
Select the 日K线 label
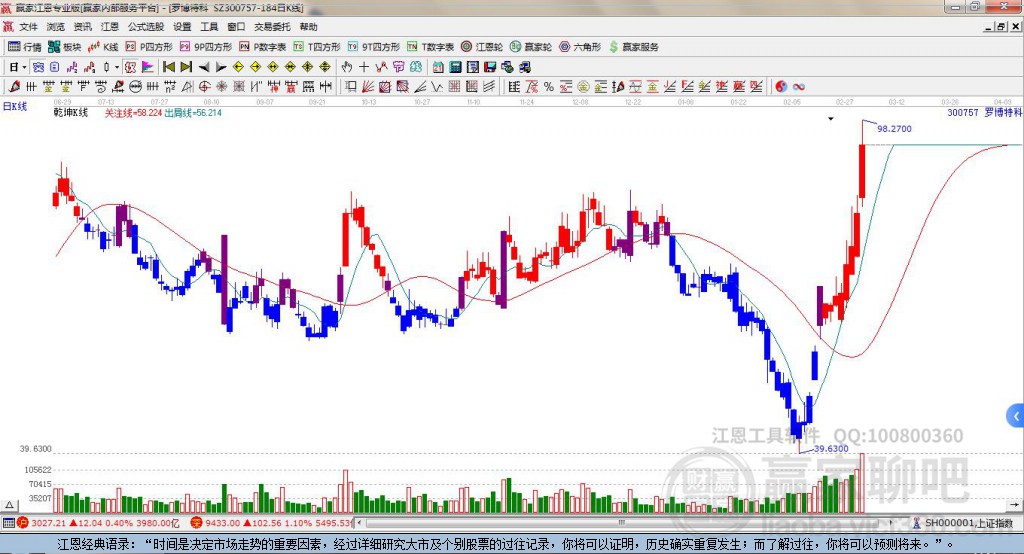pos(15,106)
